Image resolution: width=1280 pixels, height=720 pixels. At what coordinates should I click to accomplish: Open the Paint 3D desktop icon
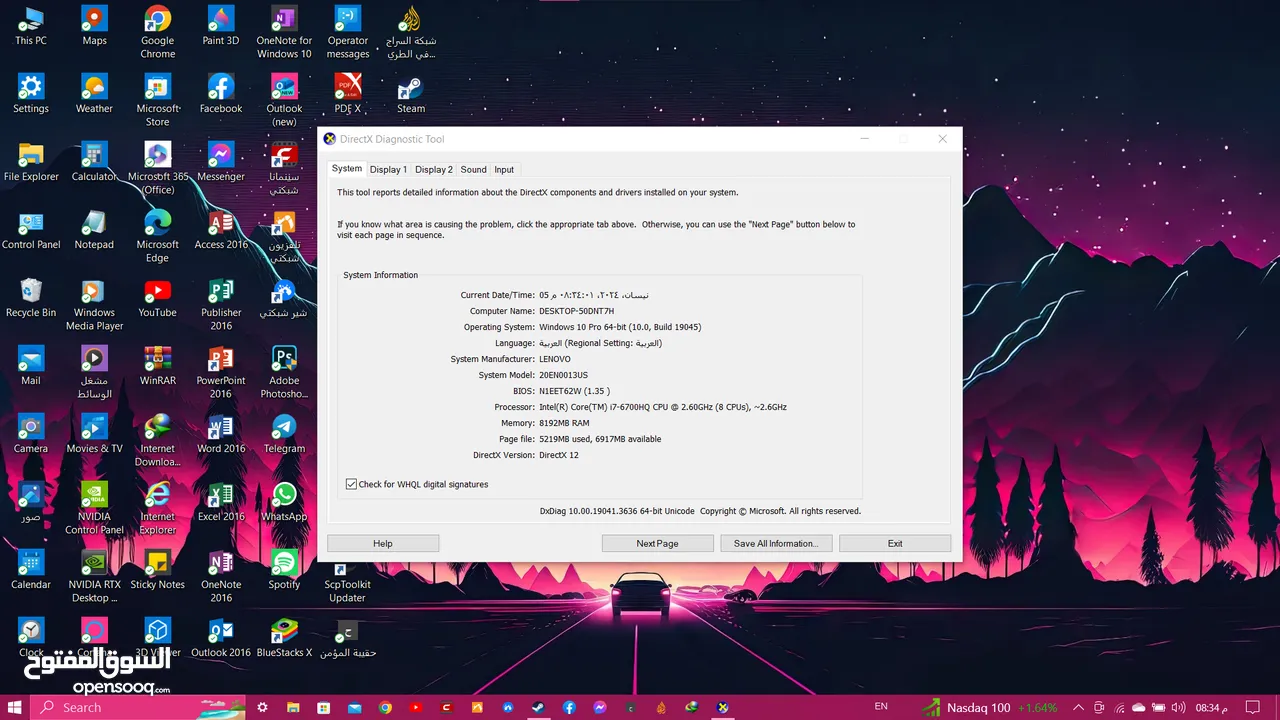(x=221, y=26)
